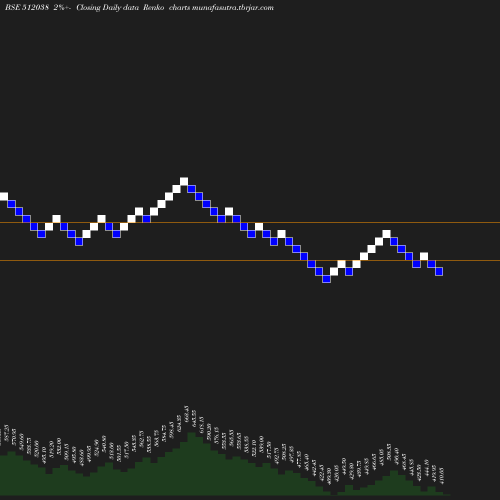Click the last blue Renko brick on the right
This screenshot has width=500, height=500.
(439, 272)
